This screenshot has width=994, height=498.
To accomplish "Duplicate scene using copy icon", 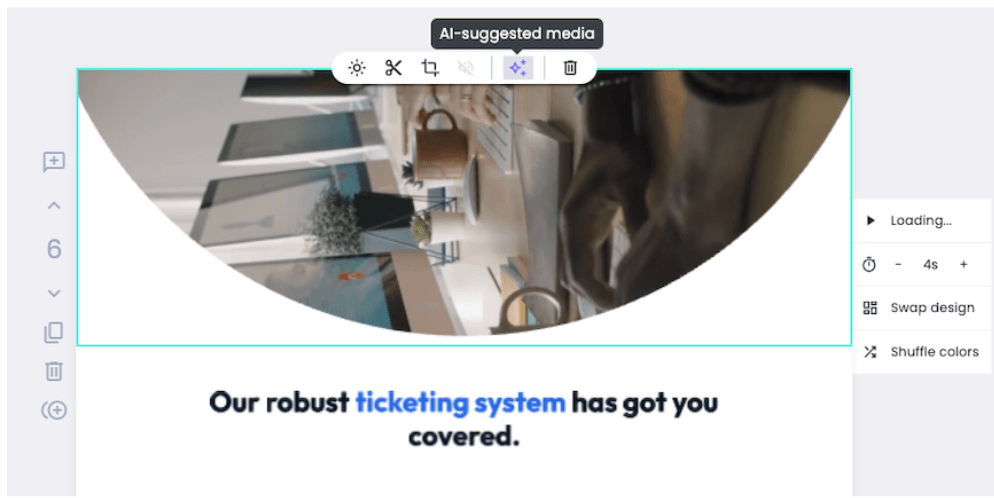I will 54,333.
